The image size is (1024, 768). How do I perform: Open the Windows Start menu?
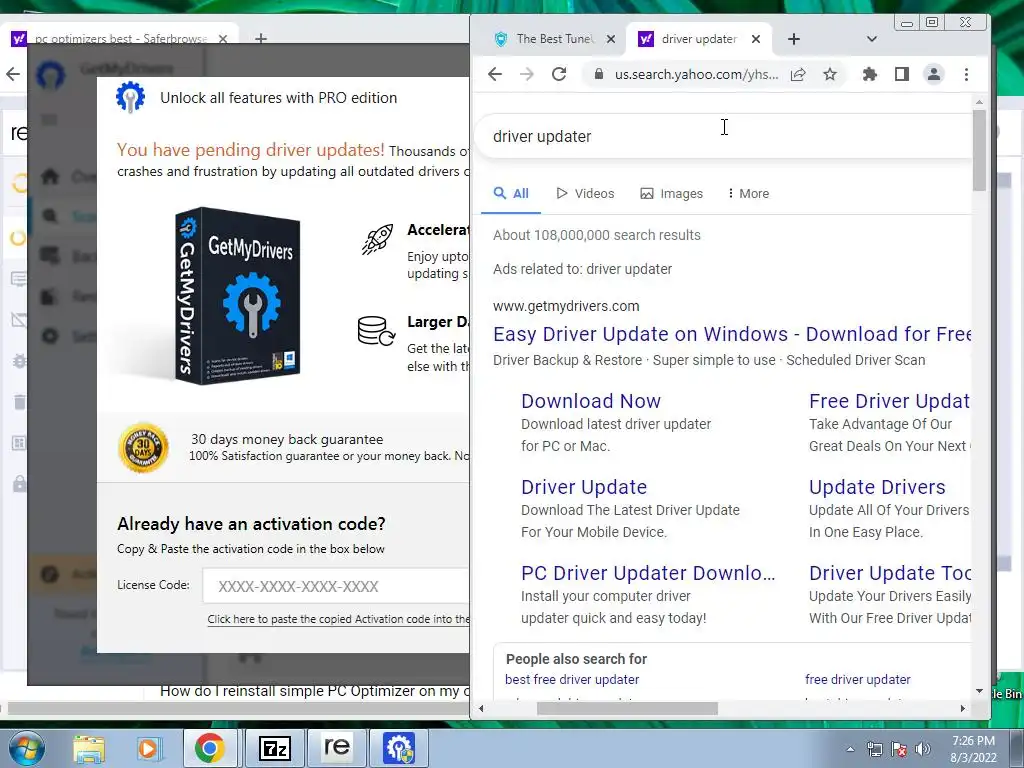[x=27, y=748]
